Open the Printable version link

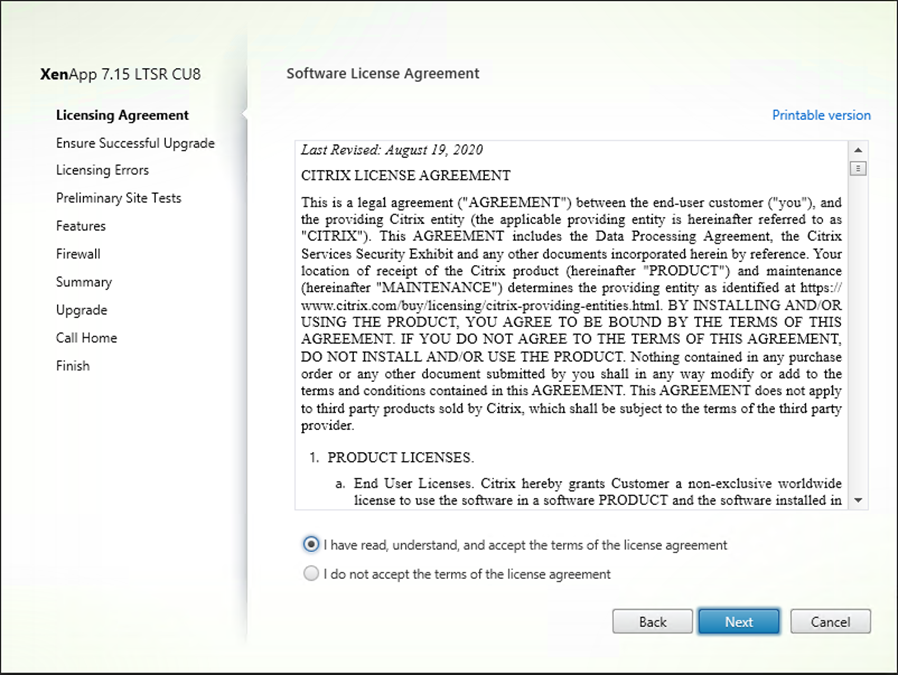click(821, 115)
